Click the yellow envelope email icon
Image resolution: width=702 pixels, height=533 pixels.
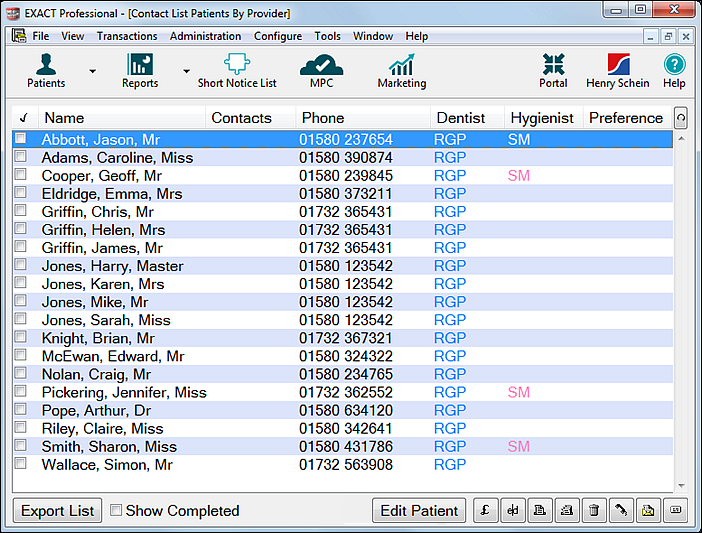[x=648, y=510]
